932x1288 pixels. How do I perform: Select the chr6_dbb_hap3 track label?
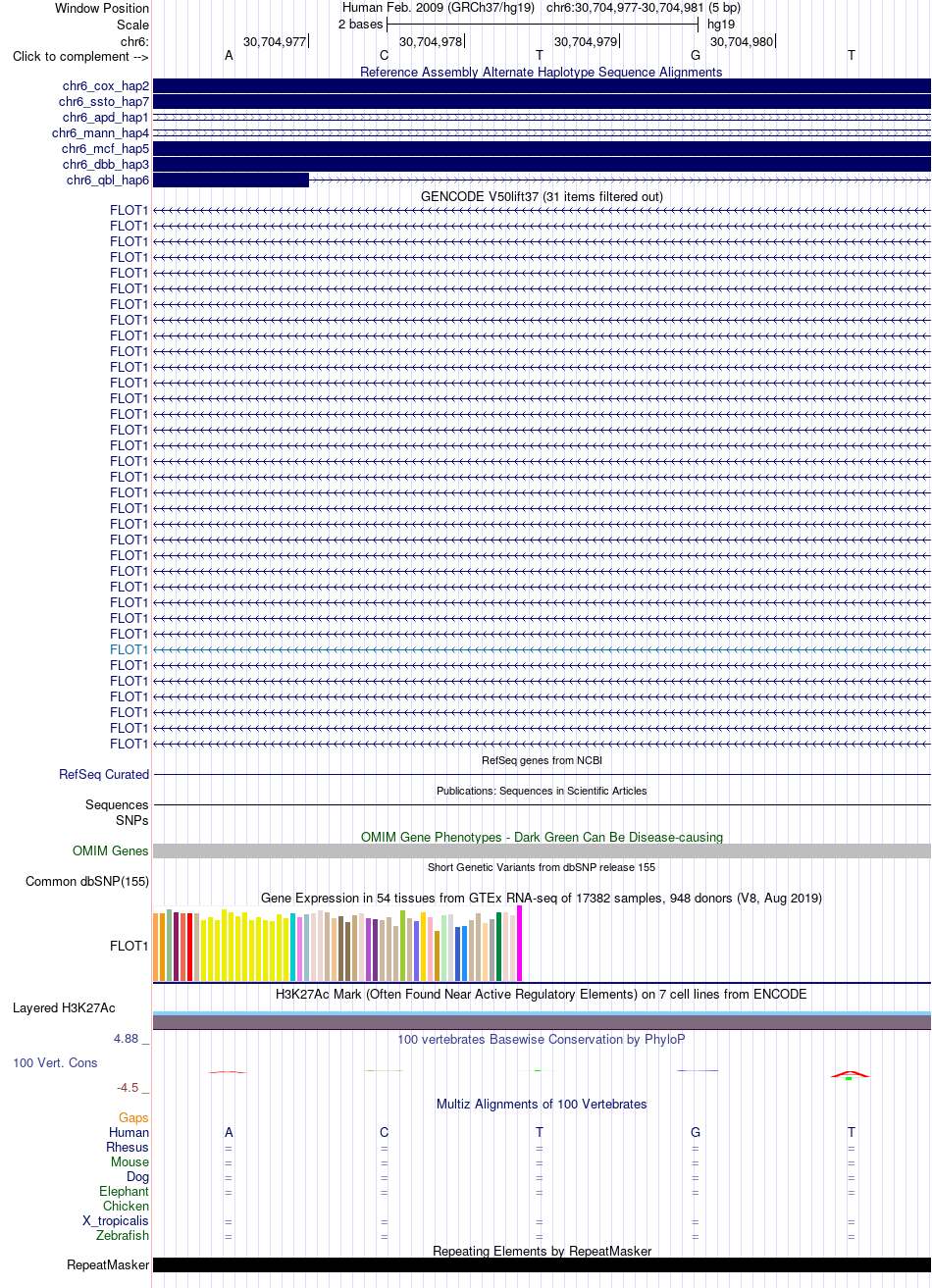pyautogui.click(x=106, y=165)
